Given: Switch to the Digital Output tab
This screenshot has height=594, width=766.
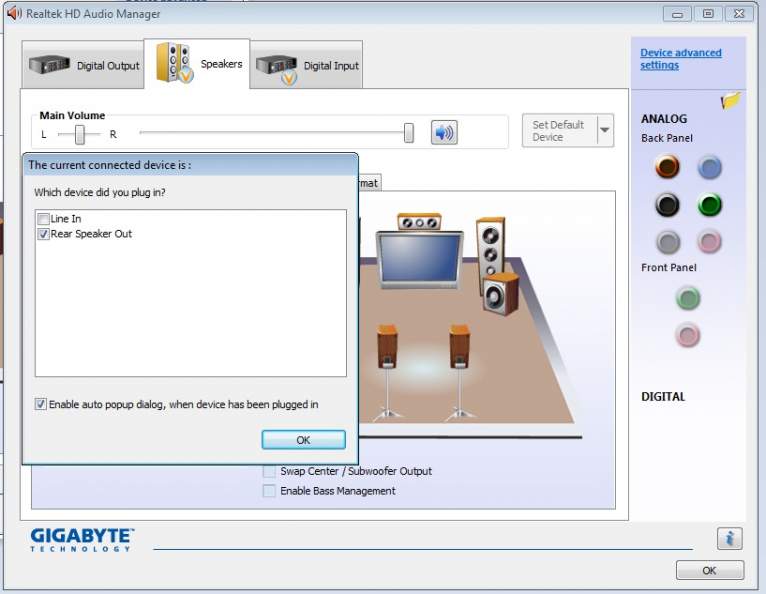Looking at the screenshot, I should point(83,65).
